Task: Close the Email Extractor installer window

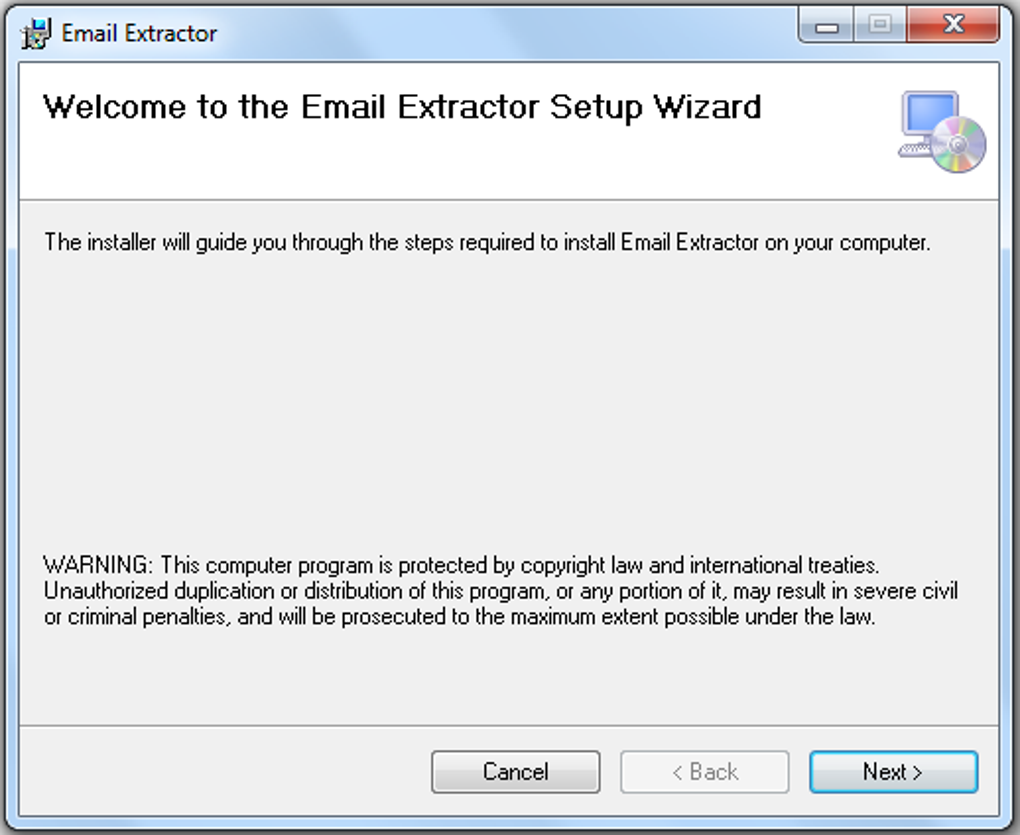Action: 953,26
